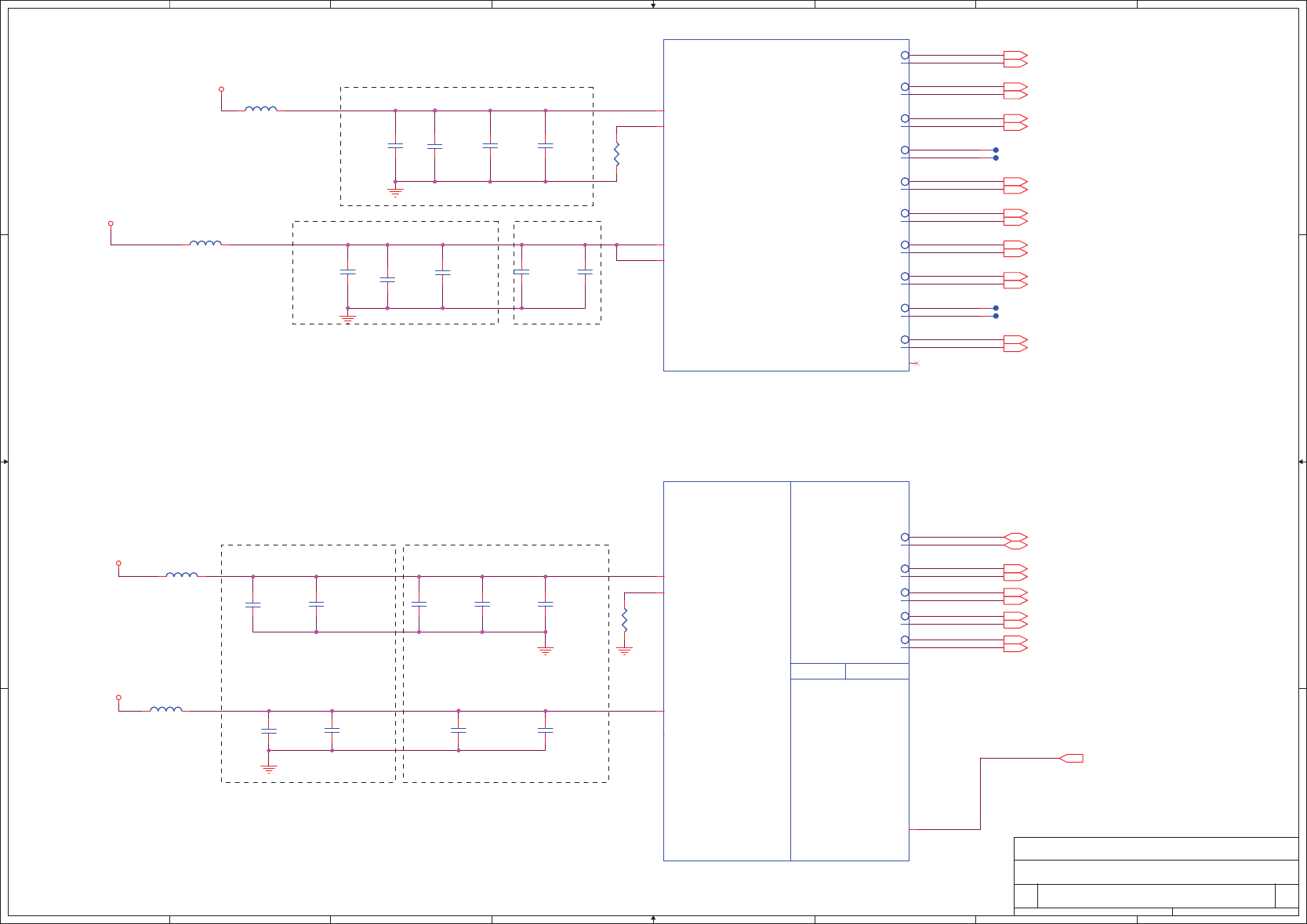The image size is (1307, 924).
Task: Select the resistor beside the lower IC block
Action: (625, 621)
